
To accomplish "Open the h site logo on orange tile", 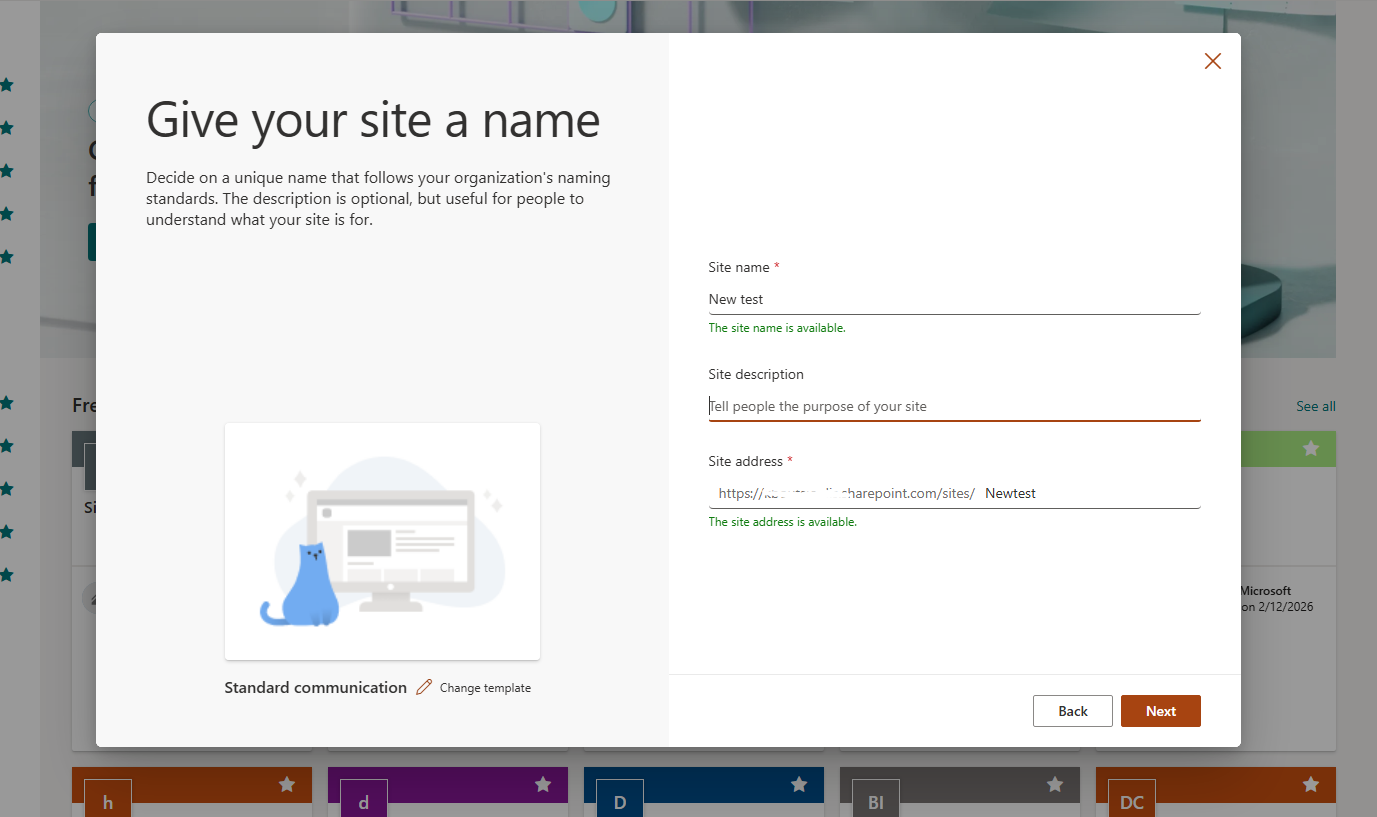I will tap(108, 800).
